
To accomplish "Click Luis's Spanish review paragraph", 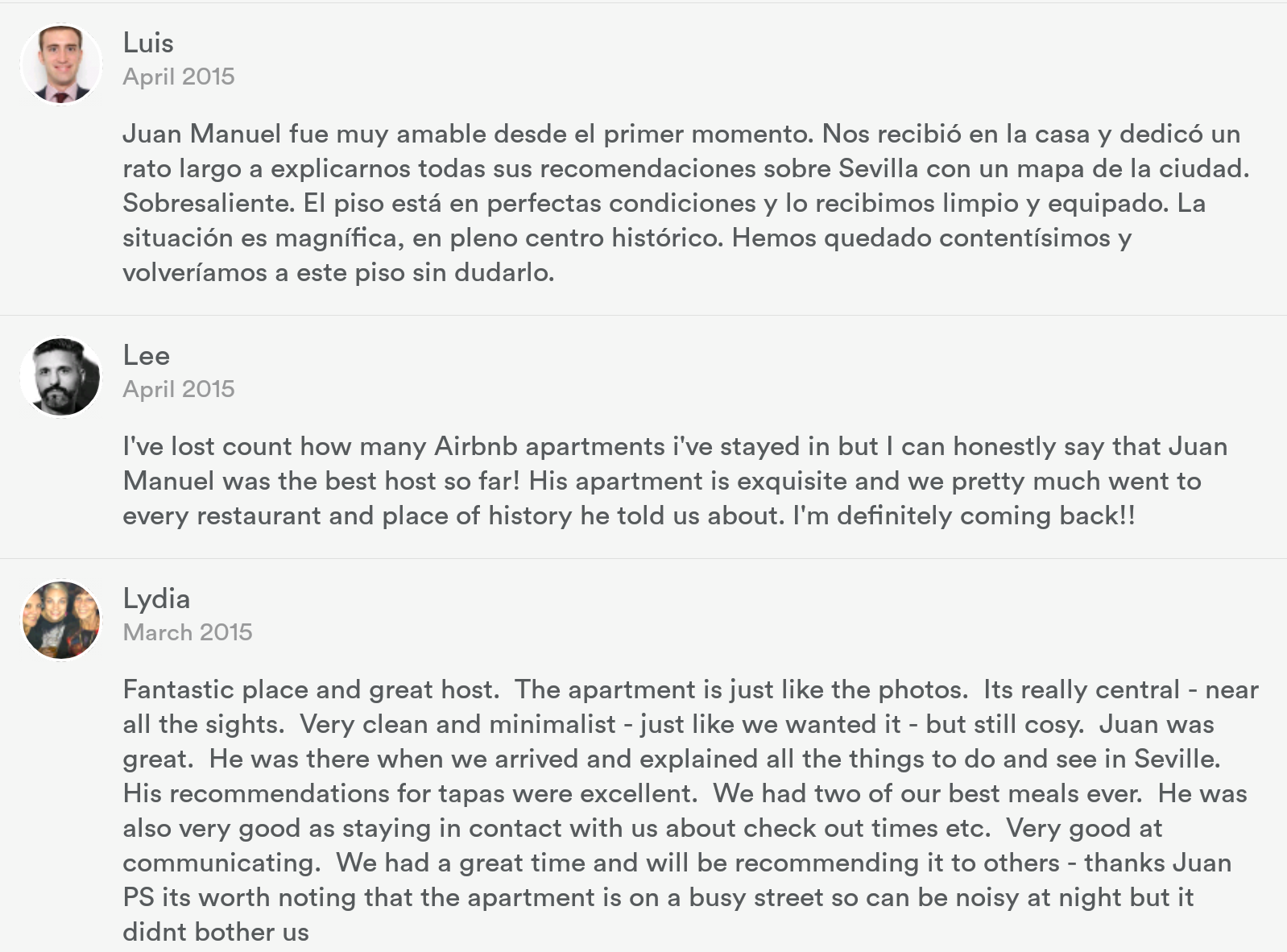I will tap(685, 203).
